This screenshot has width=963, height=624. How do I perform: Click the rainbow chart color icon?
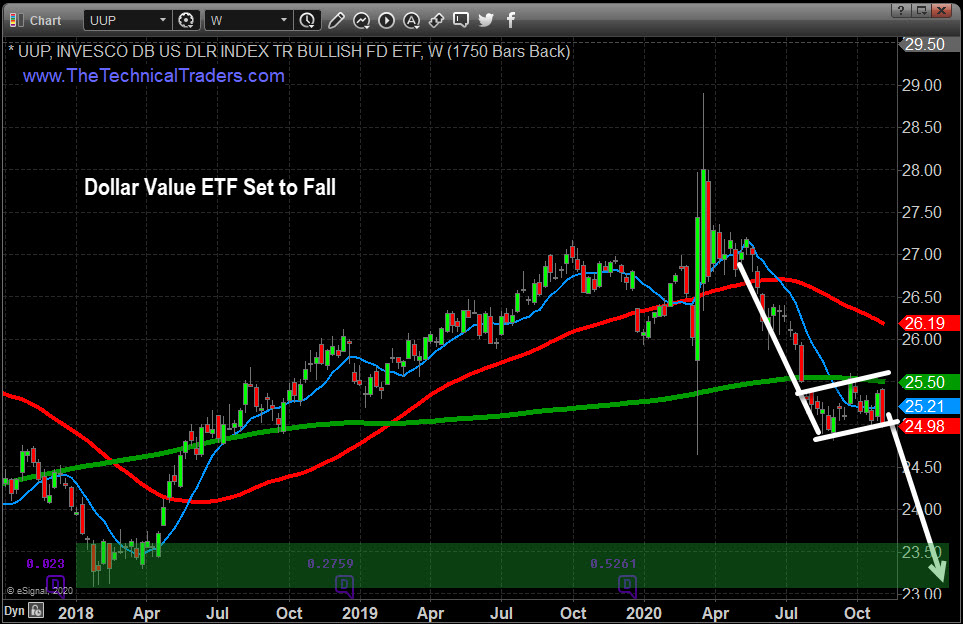(x=17, y=20)
